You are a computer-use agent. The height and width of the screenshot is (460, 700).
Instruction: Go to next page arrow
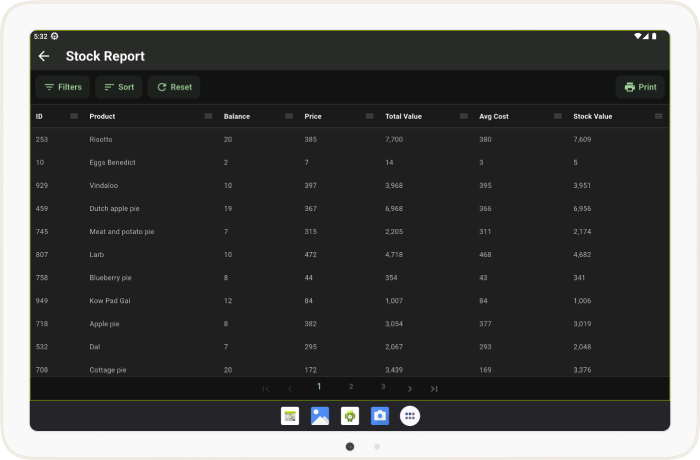click(410, 389)
